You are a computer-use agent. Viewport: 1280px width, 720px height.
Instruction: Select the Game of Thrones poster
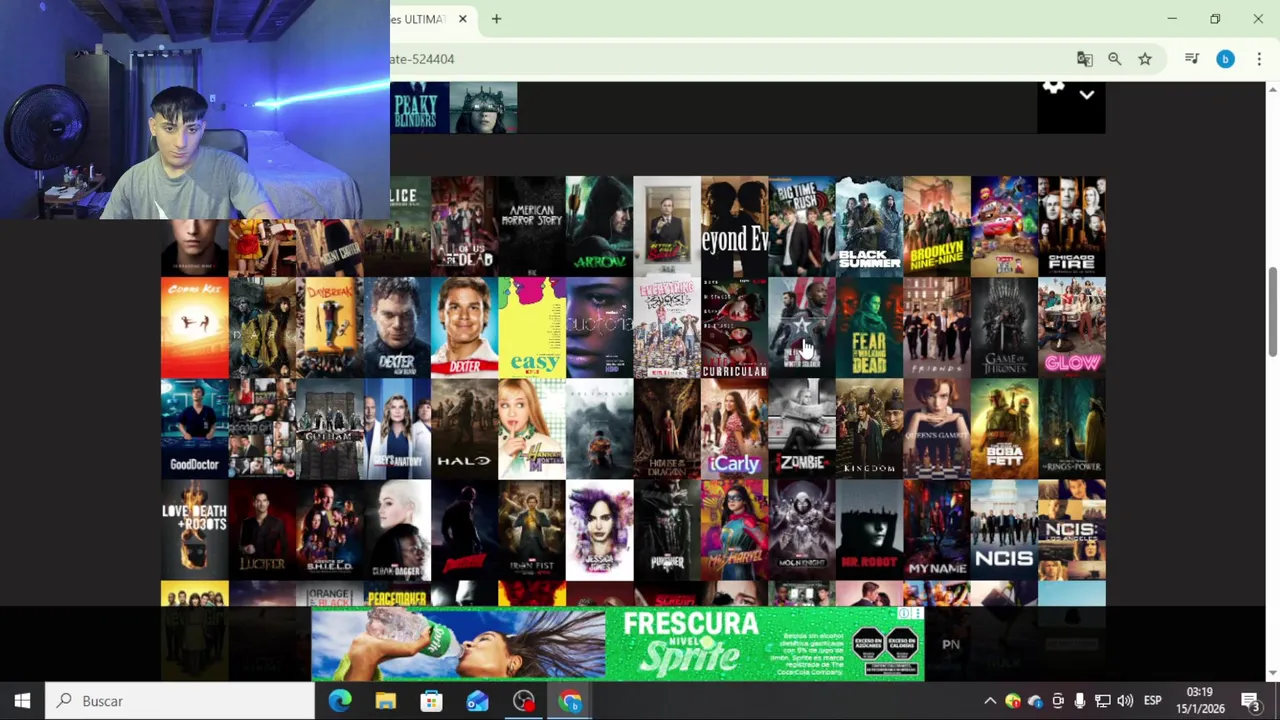point(1004,328)
